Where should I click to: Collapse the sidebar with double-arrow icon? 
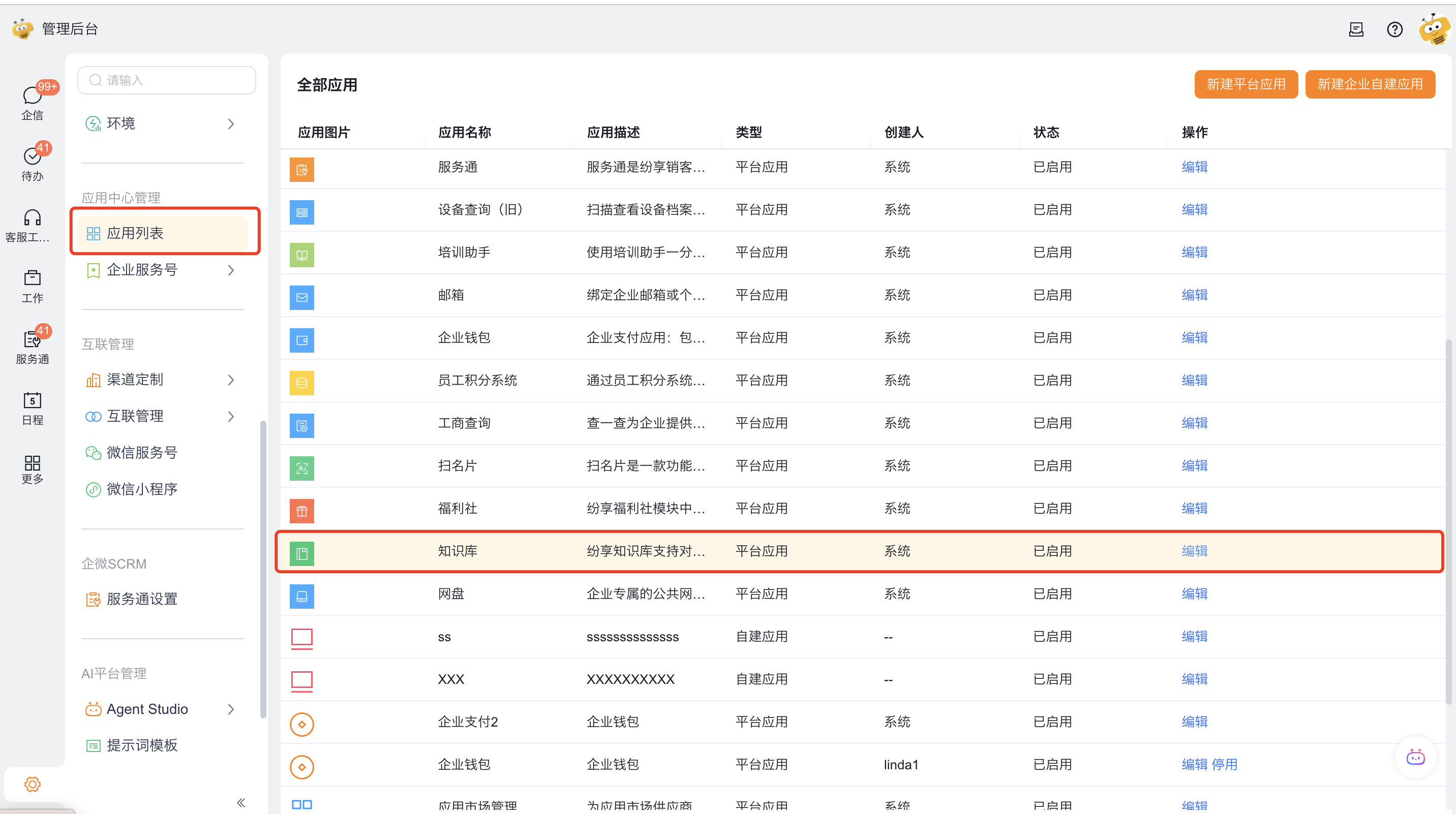coord(241,802)
